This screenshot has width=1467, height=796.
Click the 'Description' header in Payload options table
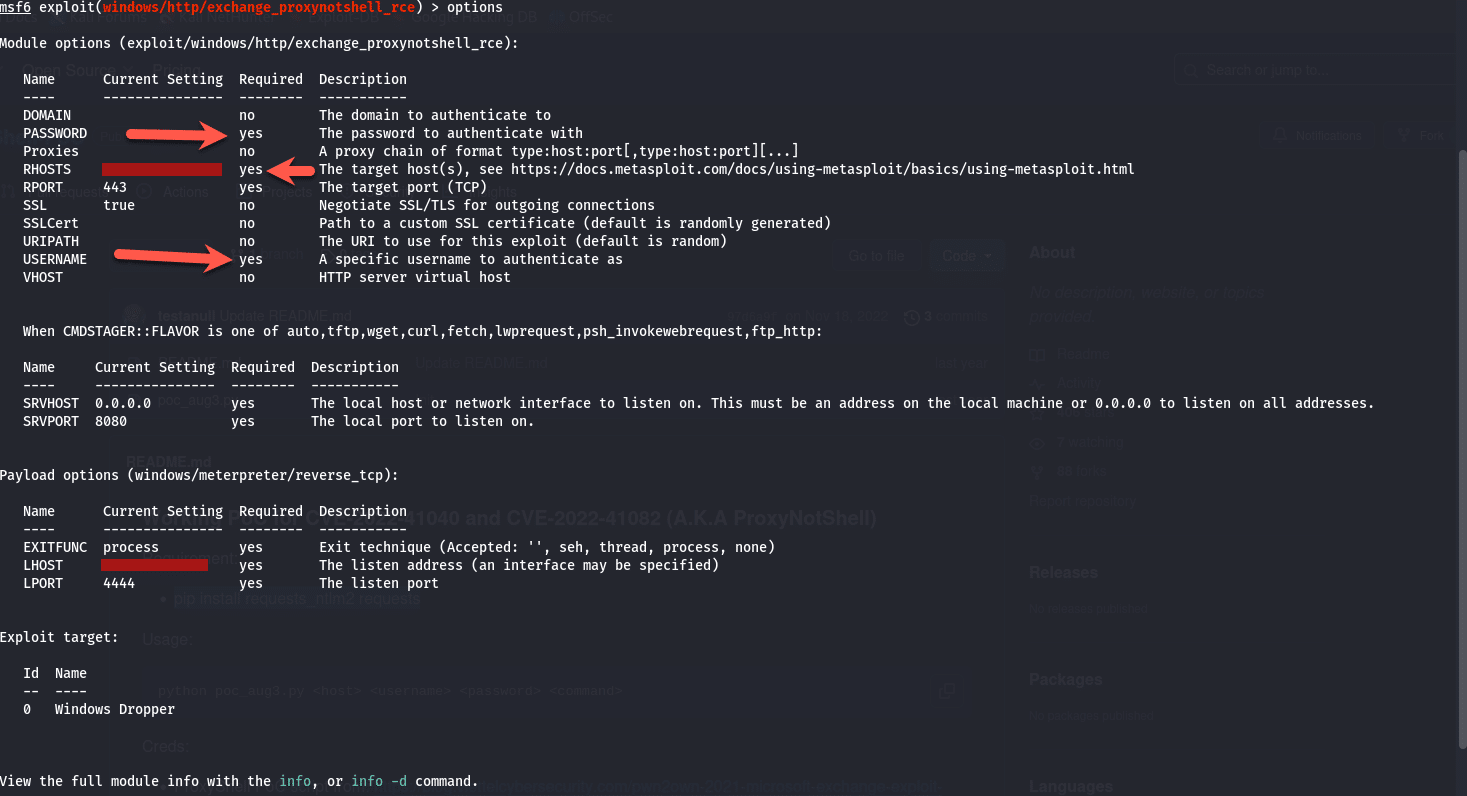click(363, 512)
